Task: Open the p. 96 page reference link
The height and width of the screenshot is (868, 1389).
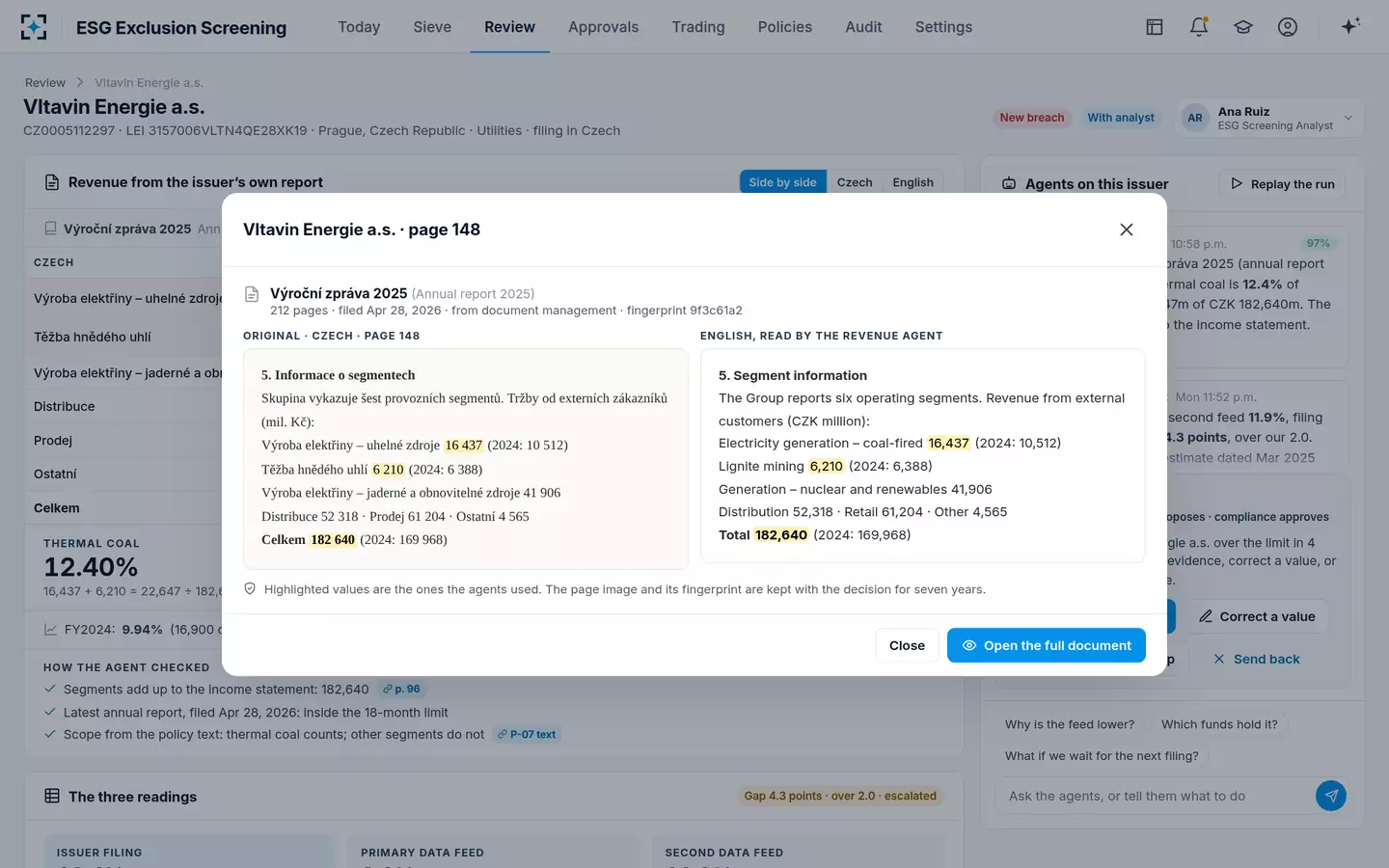Action: click(x=401, y=689)
